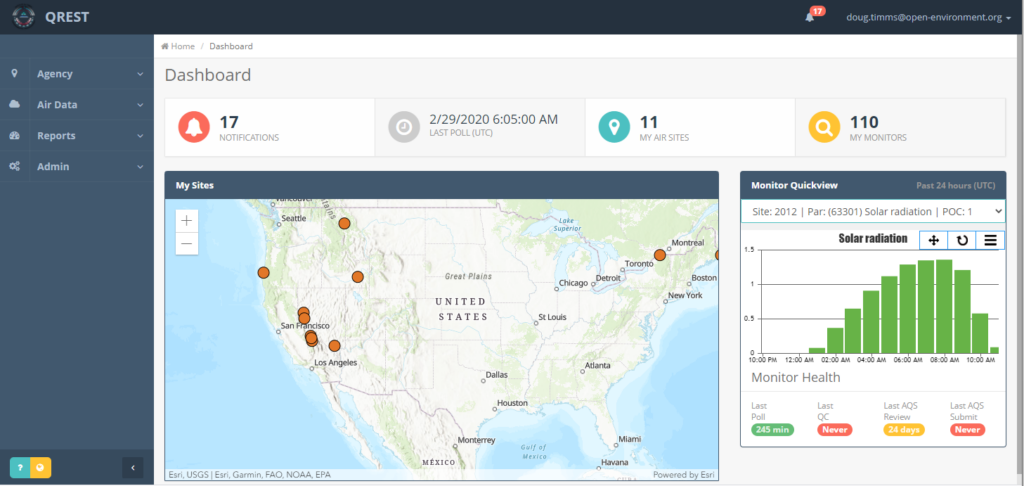Select the site marker east of Los Angeles

(x=334, y=346)
